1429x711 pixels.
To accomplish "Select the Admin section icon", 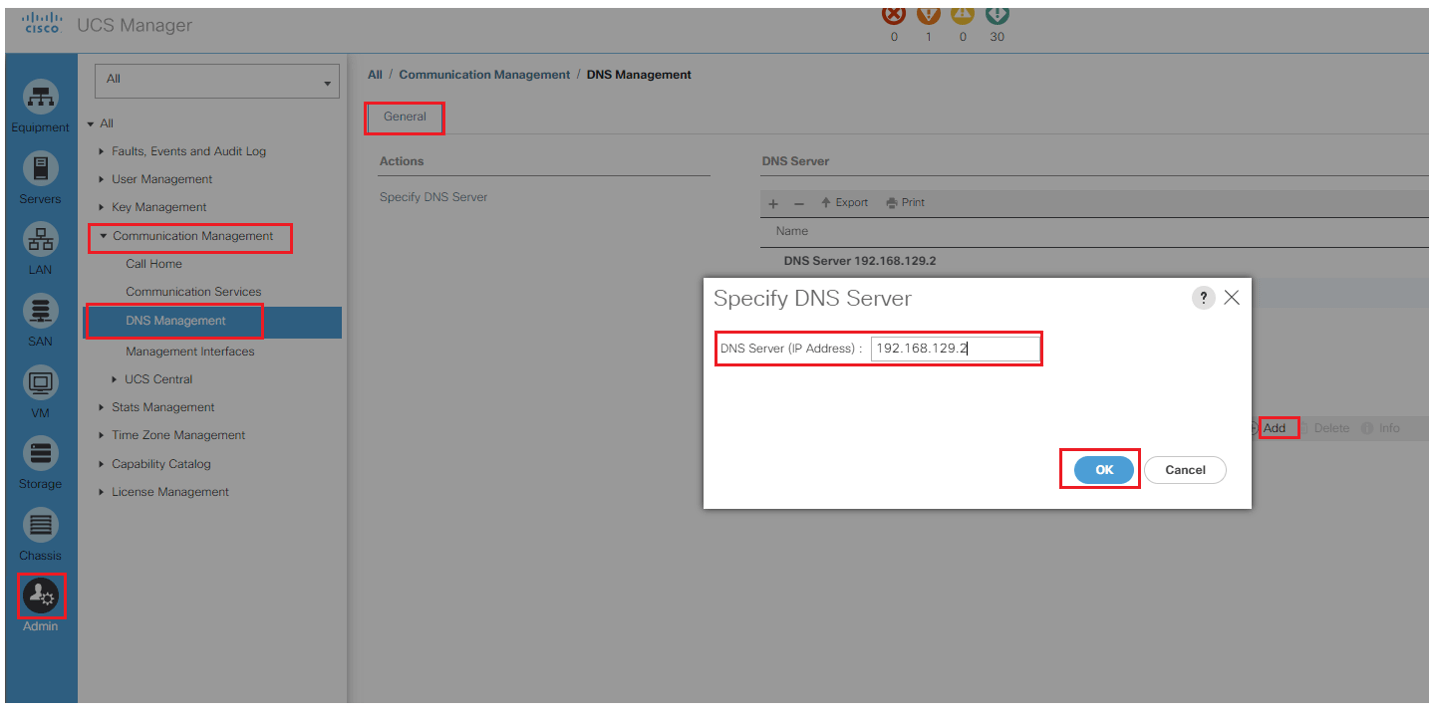I will click(x=41, y=596).
